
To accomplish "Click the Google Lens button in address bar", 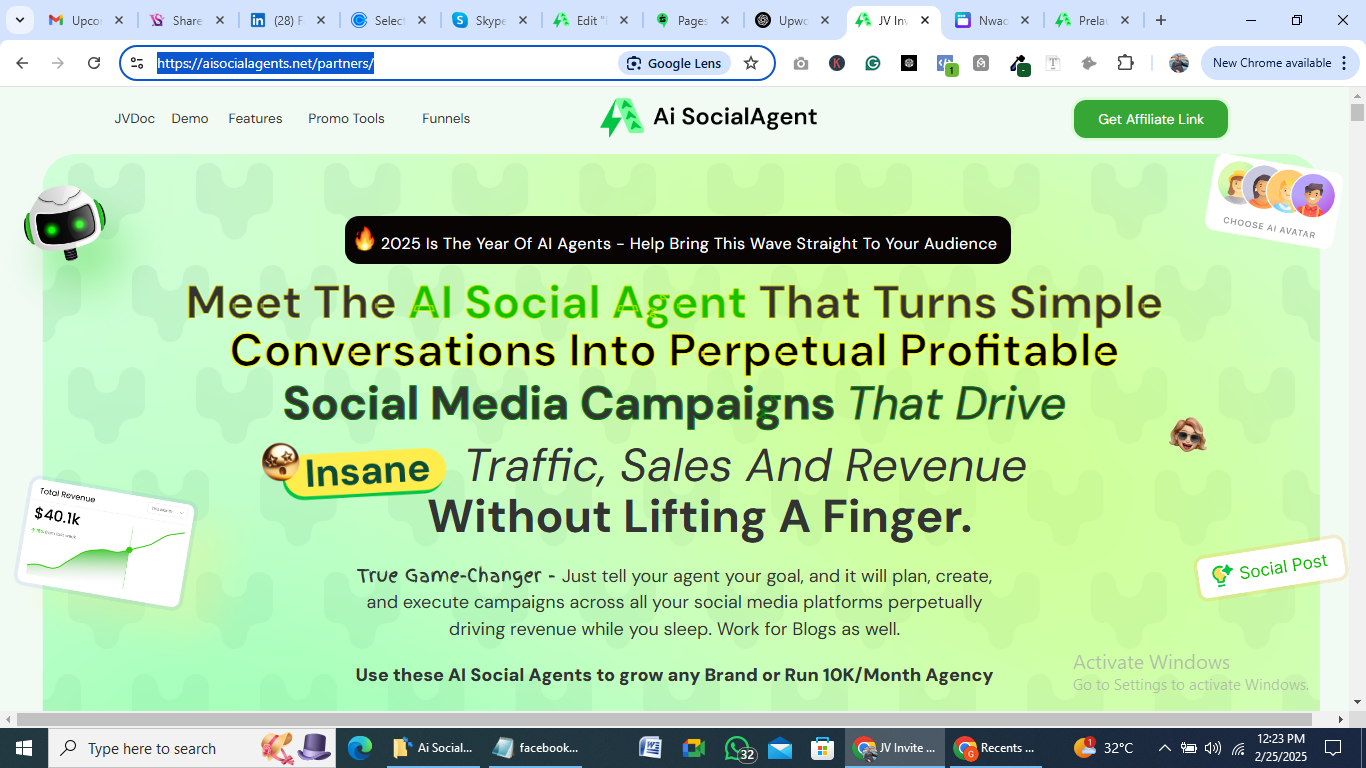I will [x=675, y=63].
